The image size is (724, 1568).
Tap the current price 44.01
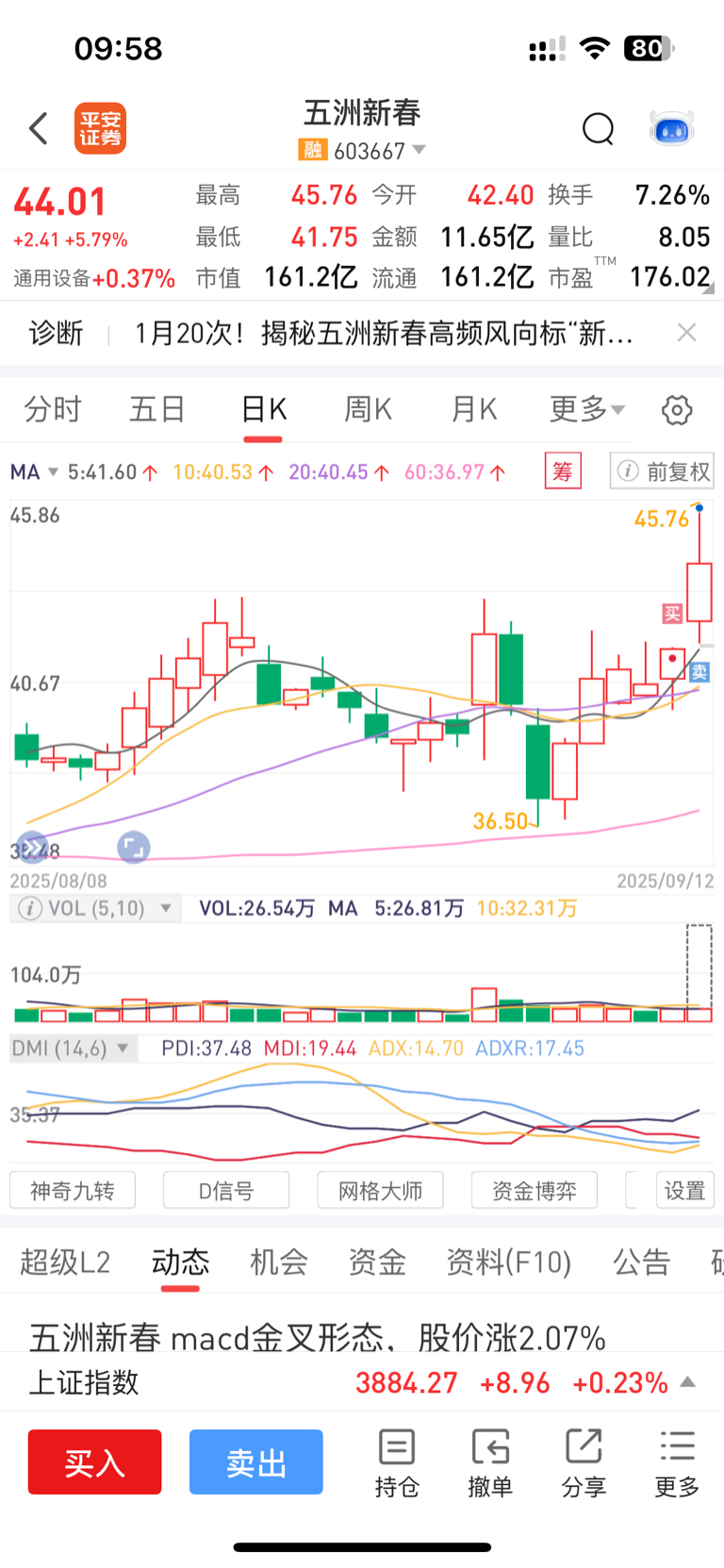pos(59,202)
